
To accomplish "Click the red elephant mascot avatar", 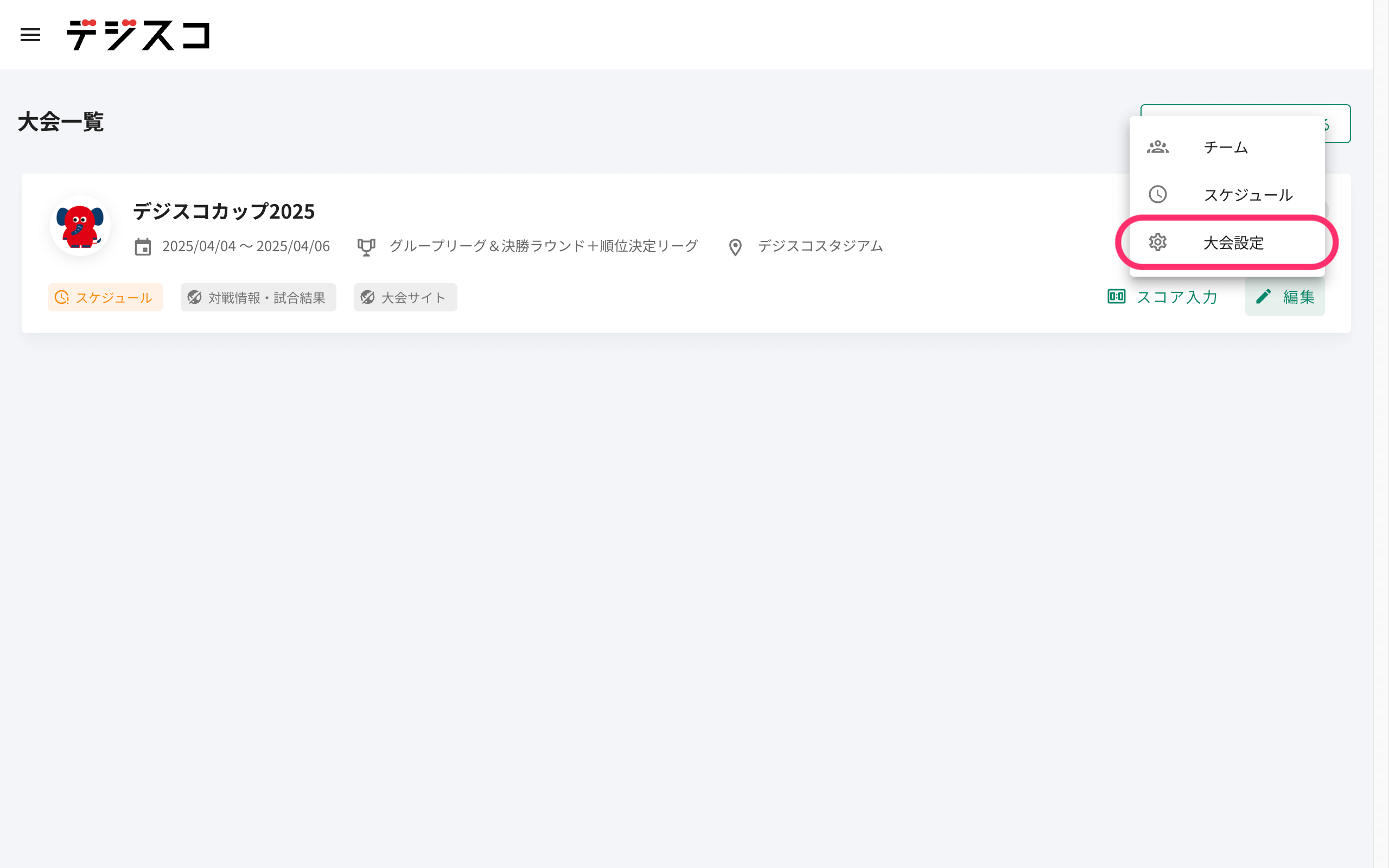I will pos(81,226).
